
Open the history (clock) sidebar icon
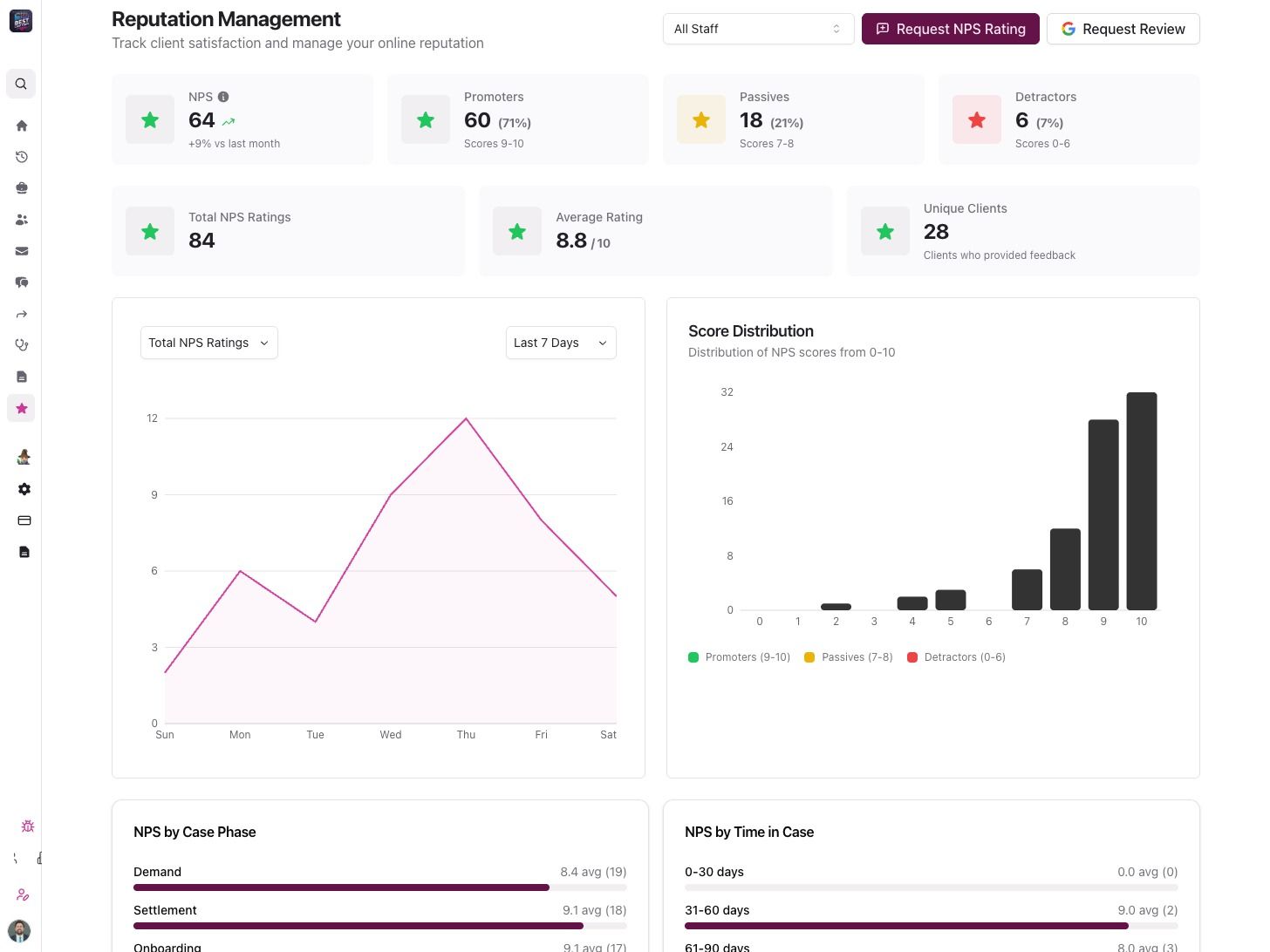(x=21, y=156)
